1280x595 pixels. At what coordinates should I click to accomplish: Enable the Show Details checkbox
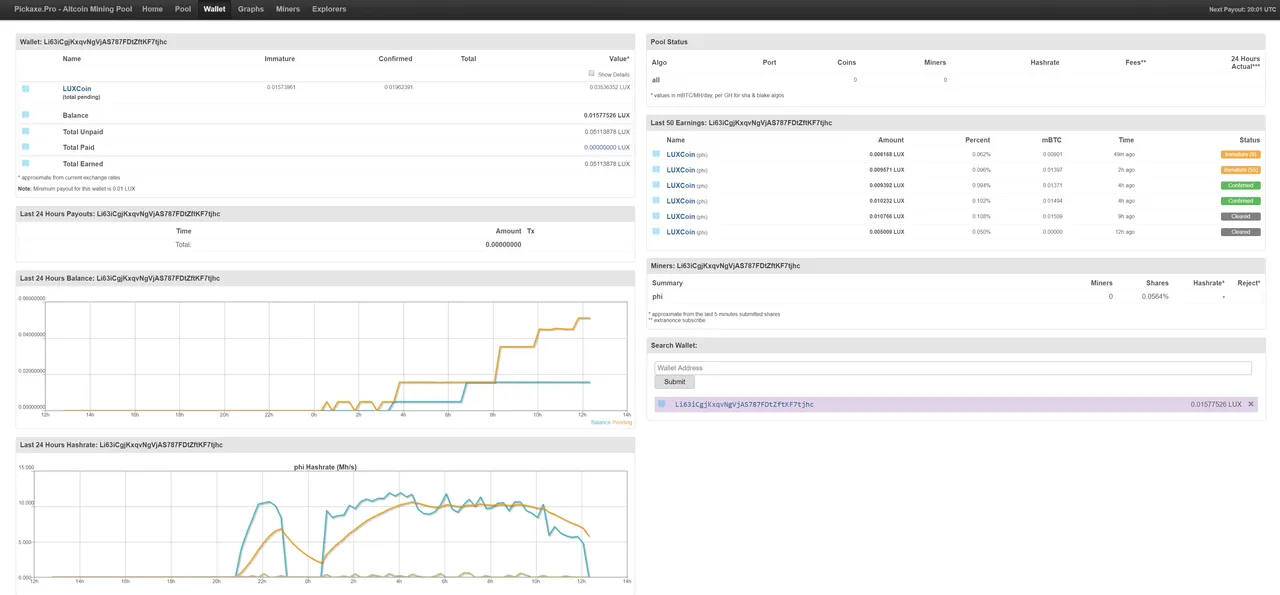tap(592, 73)
